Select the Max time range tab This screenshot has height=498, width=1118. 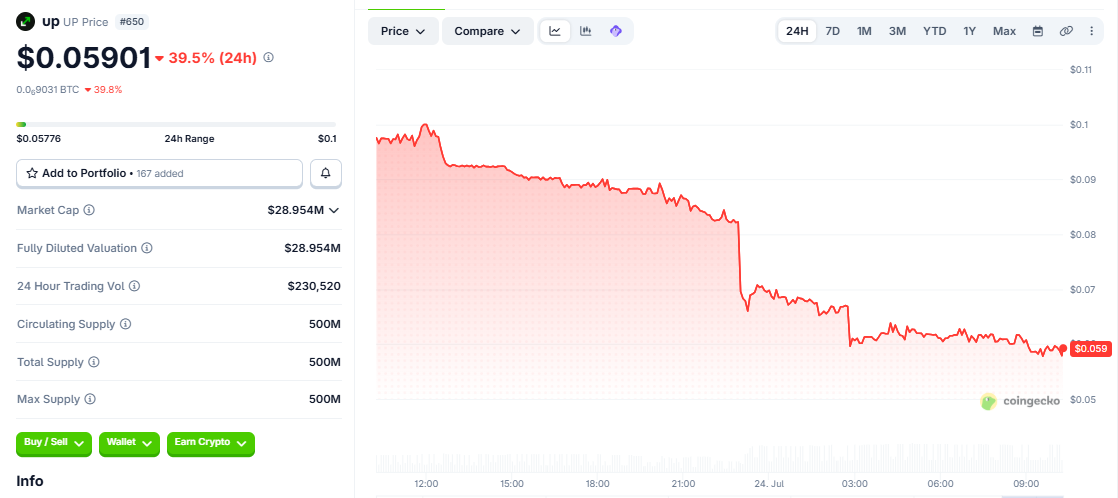tap(1005, 31)
